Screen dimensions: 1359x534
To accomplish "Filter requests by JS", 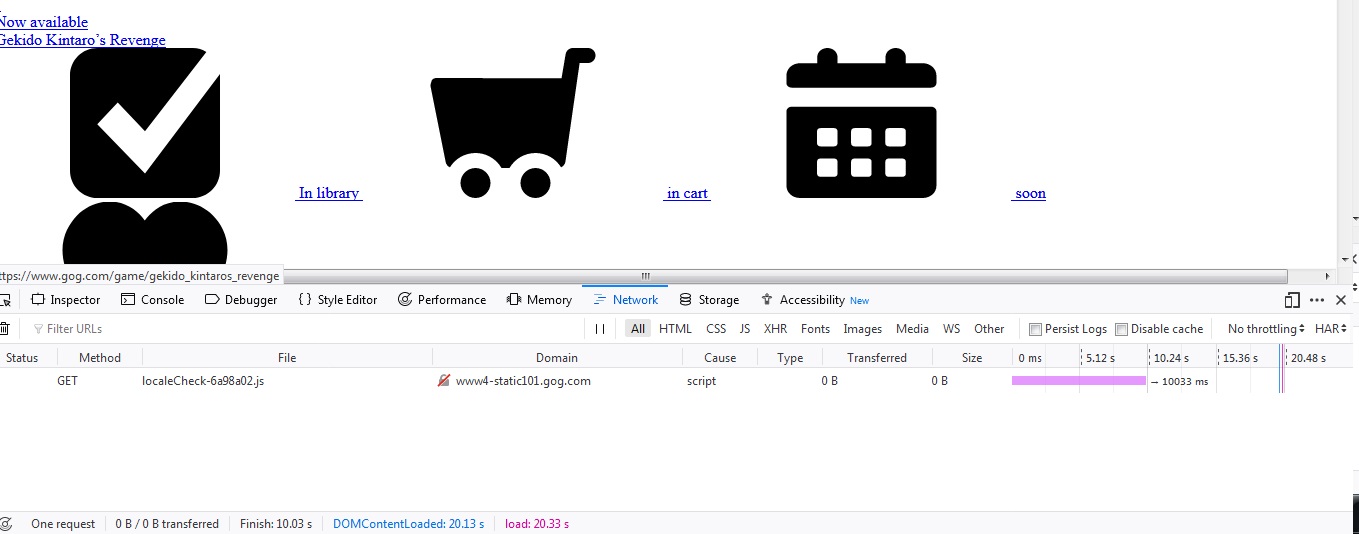I will (745, 329).
